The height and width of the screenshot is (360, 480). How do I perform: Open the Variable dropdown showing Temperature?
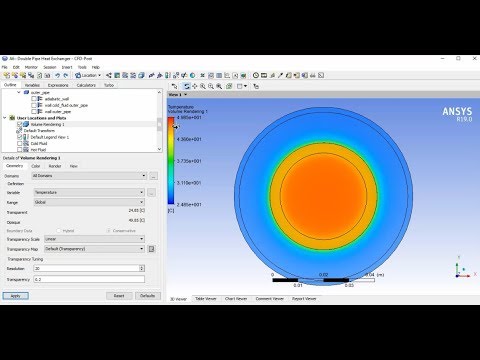pos(89,192)
